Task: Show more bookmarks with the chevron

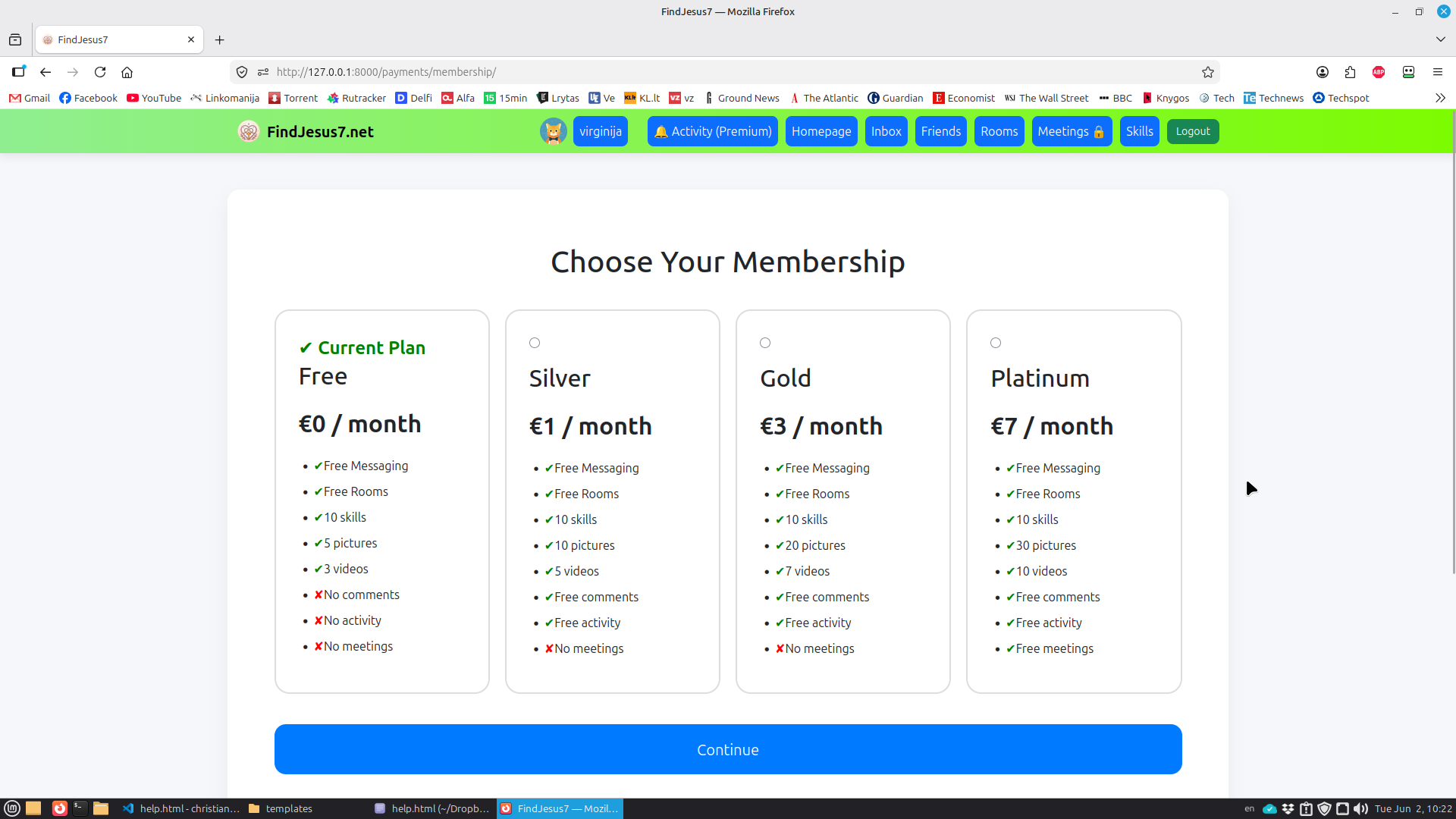Action: click(1440, 98)
